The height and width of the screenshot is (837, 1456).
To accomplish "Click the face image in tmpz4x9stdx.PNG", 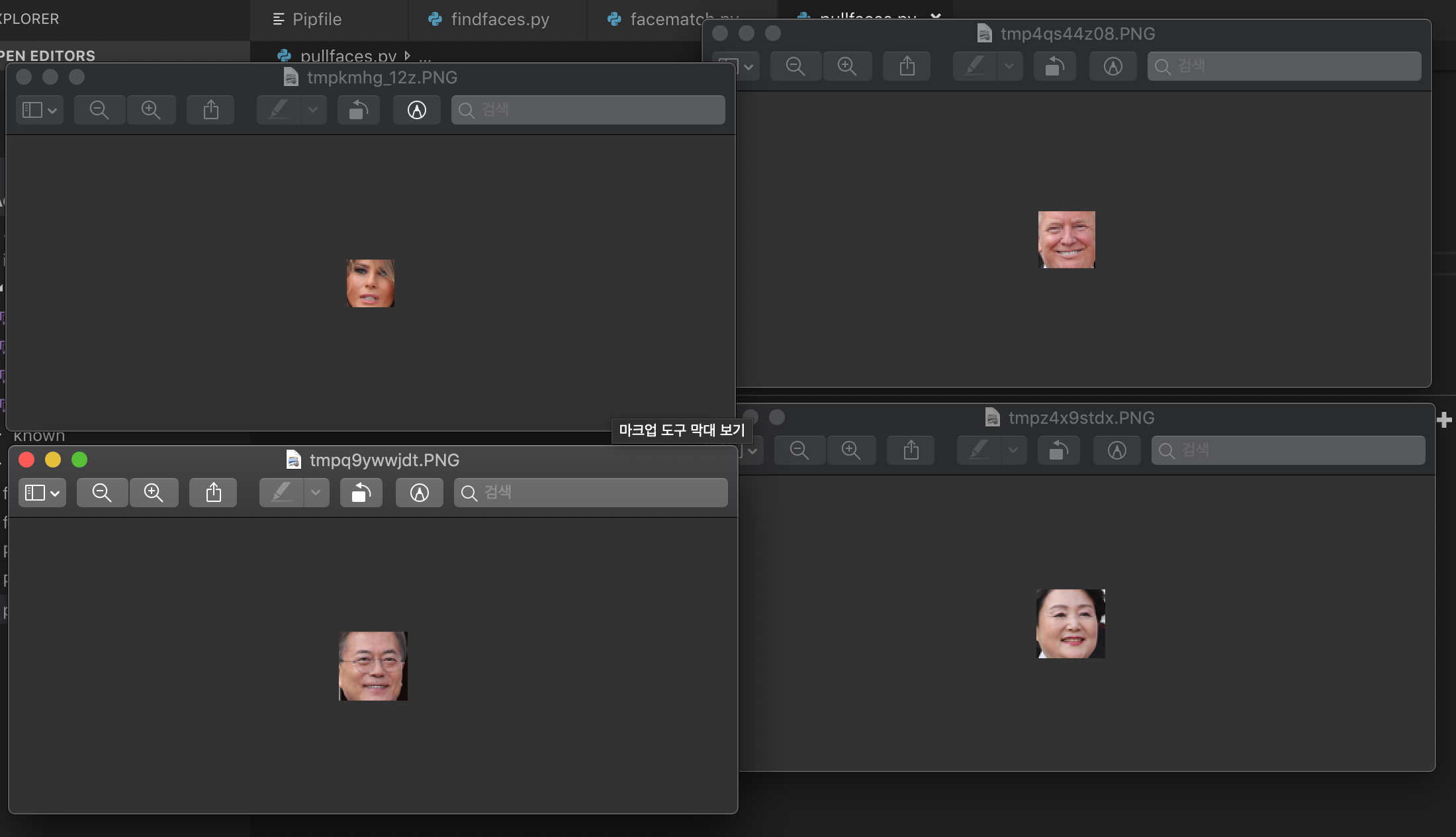I will [x=1070, y=623].
